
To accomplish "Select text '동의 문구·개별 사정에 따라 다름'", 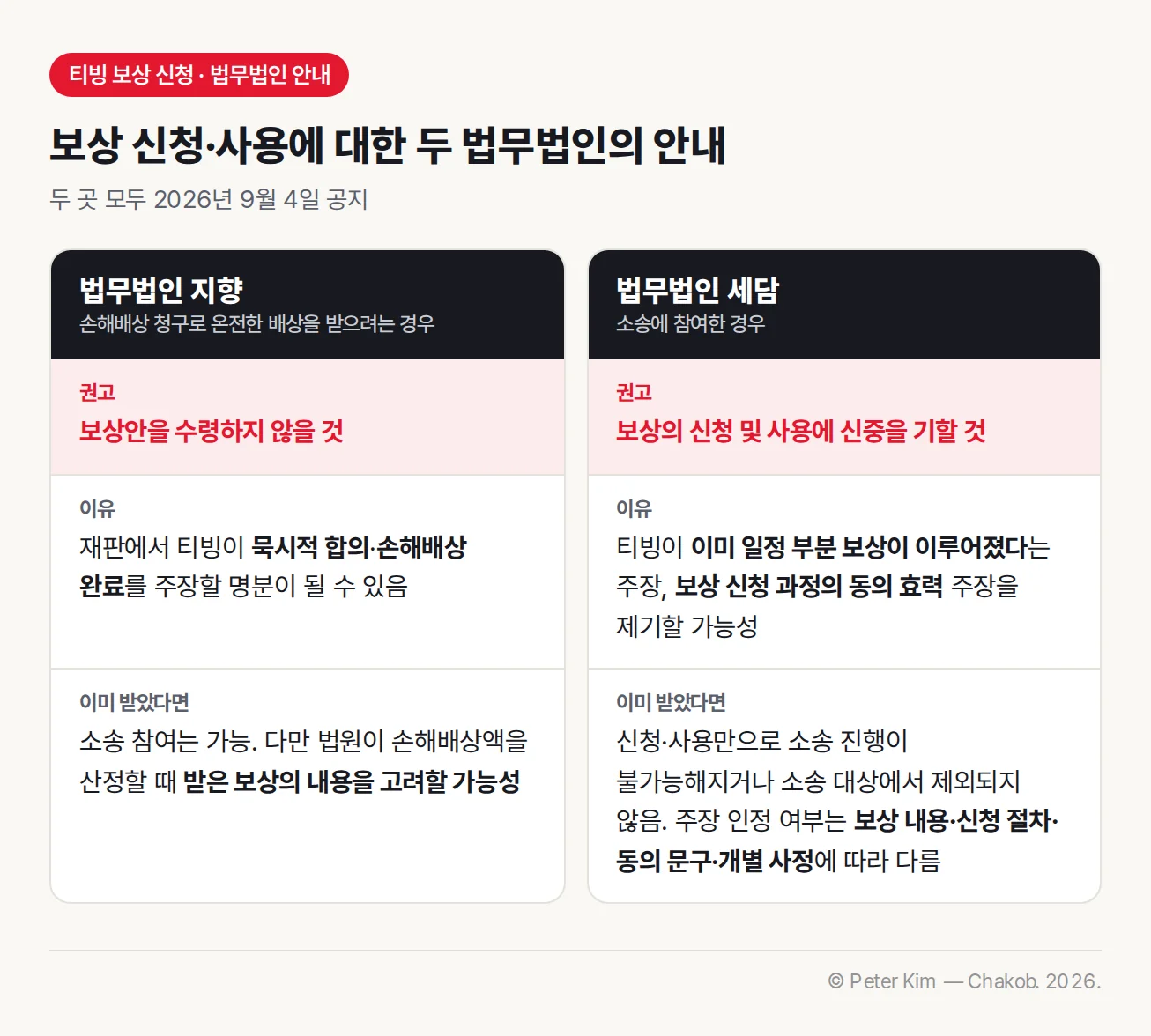I will pyautogui.click(x=778, y=861).
